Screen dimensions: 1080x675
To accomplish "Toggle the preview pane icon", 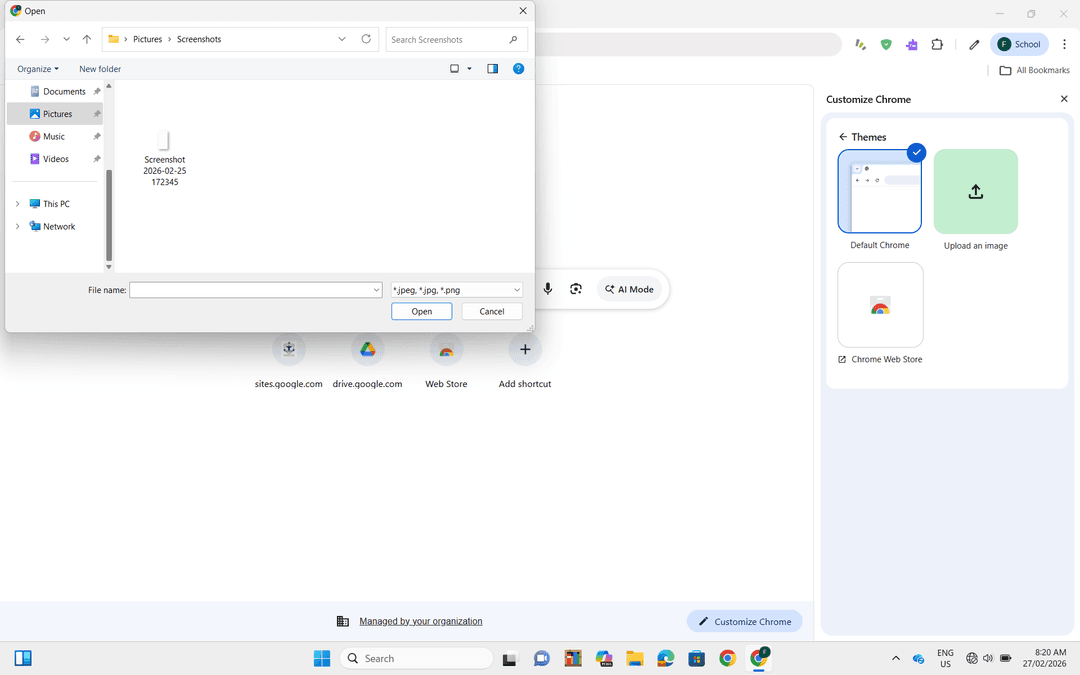I will (x=492, y=69).
